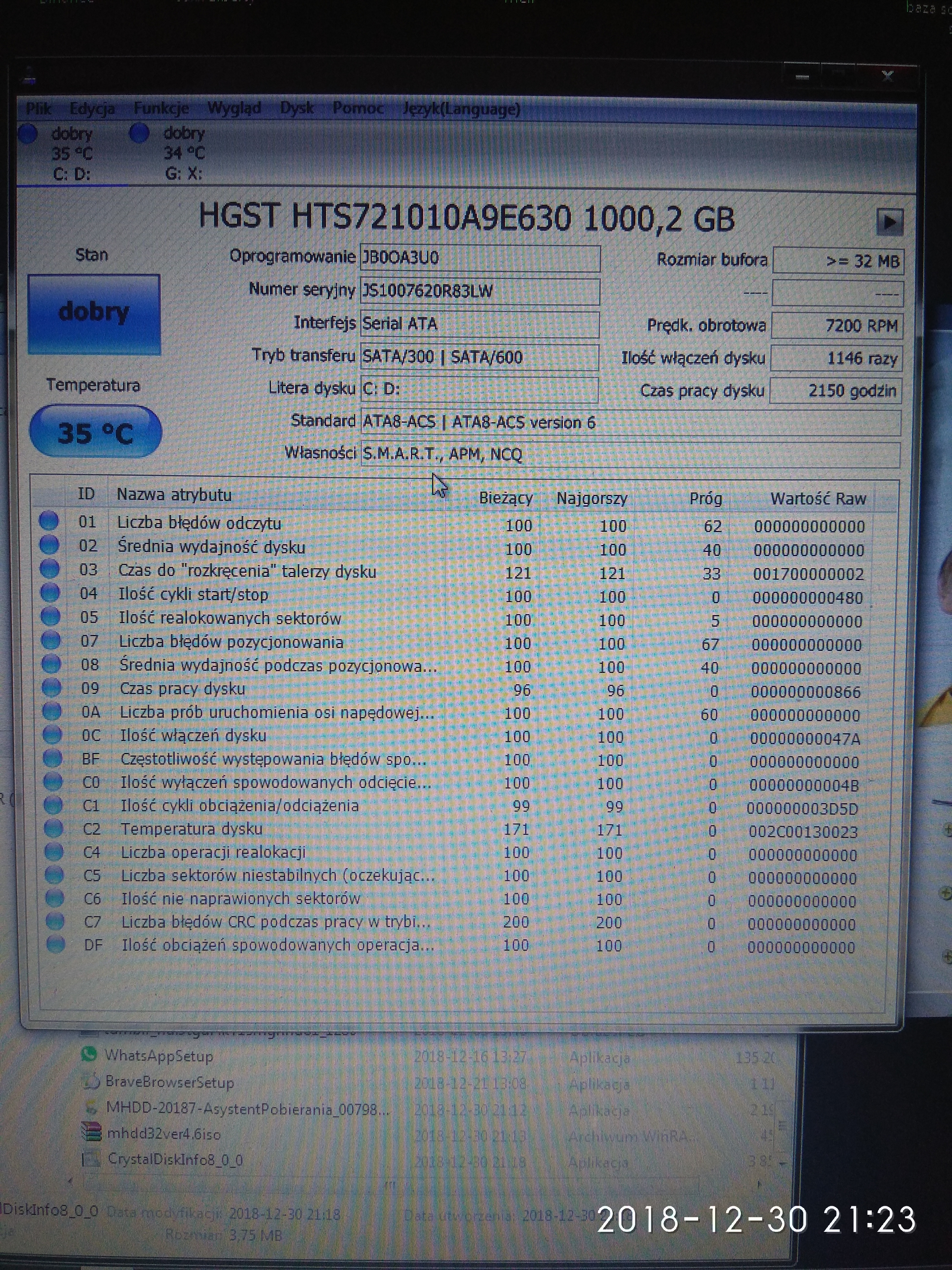Select raw value 002C00130023
The width and height of the screenshot is (952, 1270).
803,832
